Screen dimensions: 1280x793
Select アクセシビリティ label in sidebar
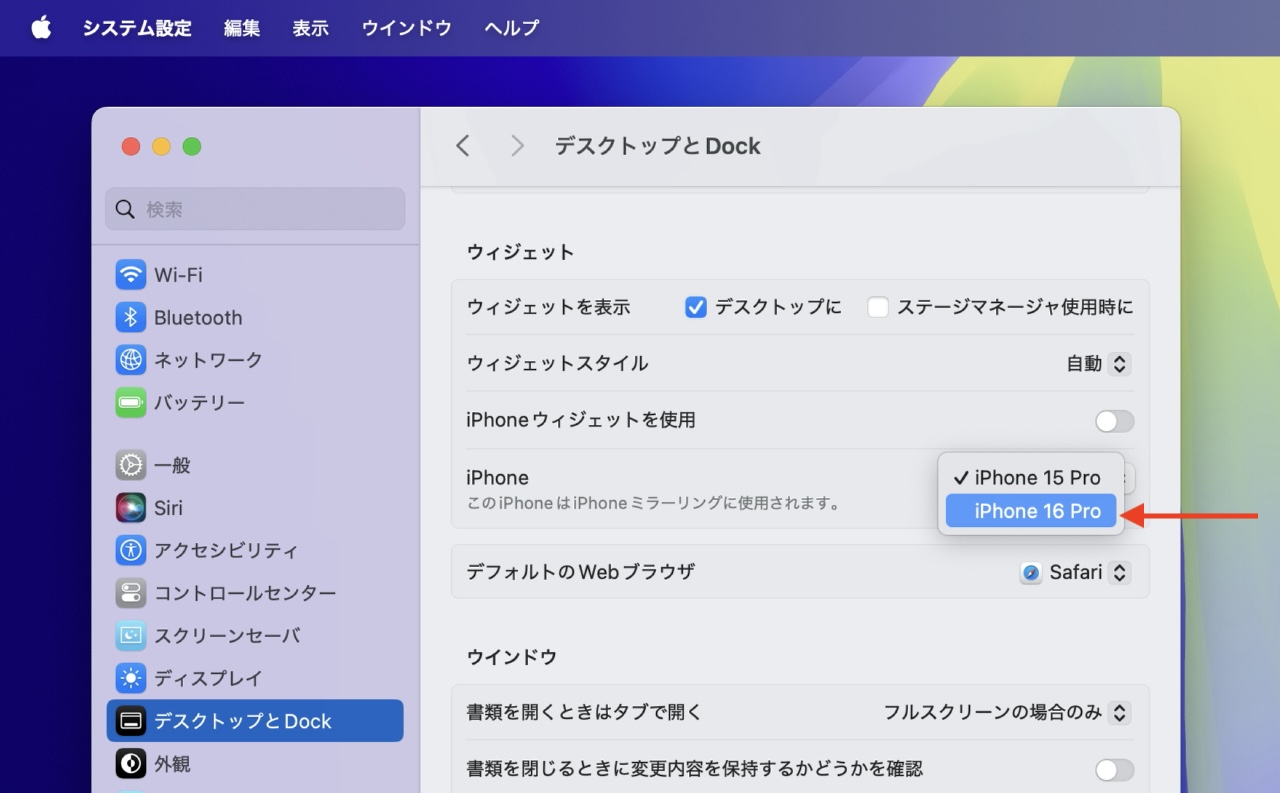coord(226,550)
